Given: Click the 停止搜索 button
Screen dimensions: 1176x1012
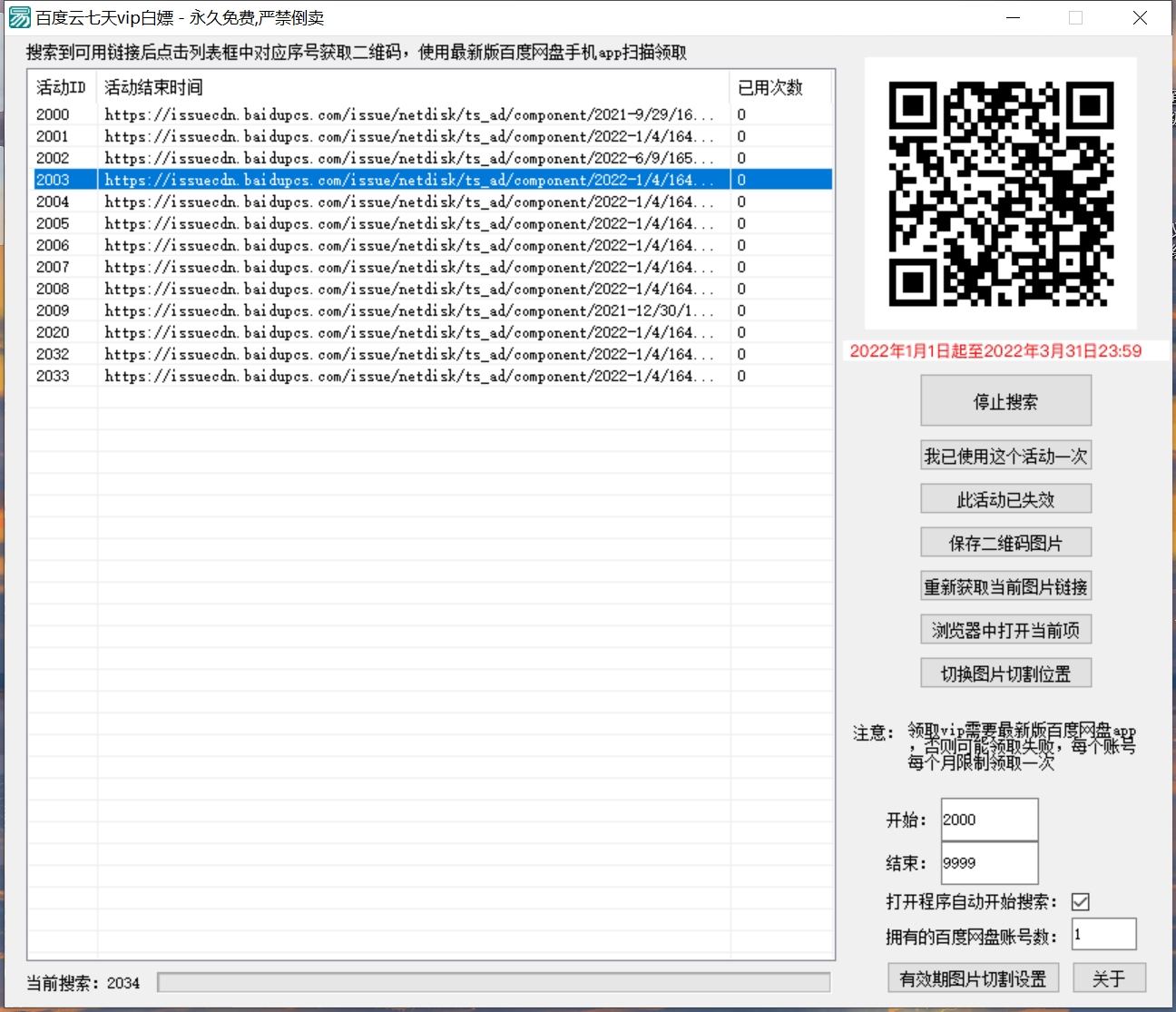Looking at the screenshot, I should click(1005, 401).
